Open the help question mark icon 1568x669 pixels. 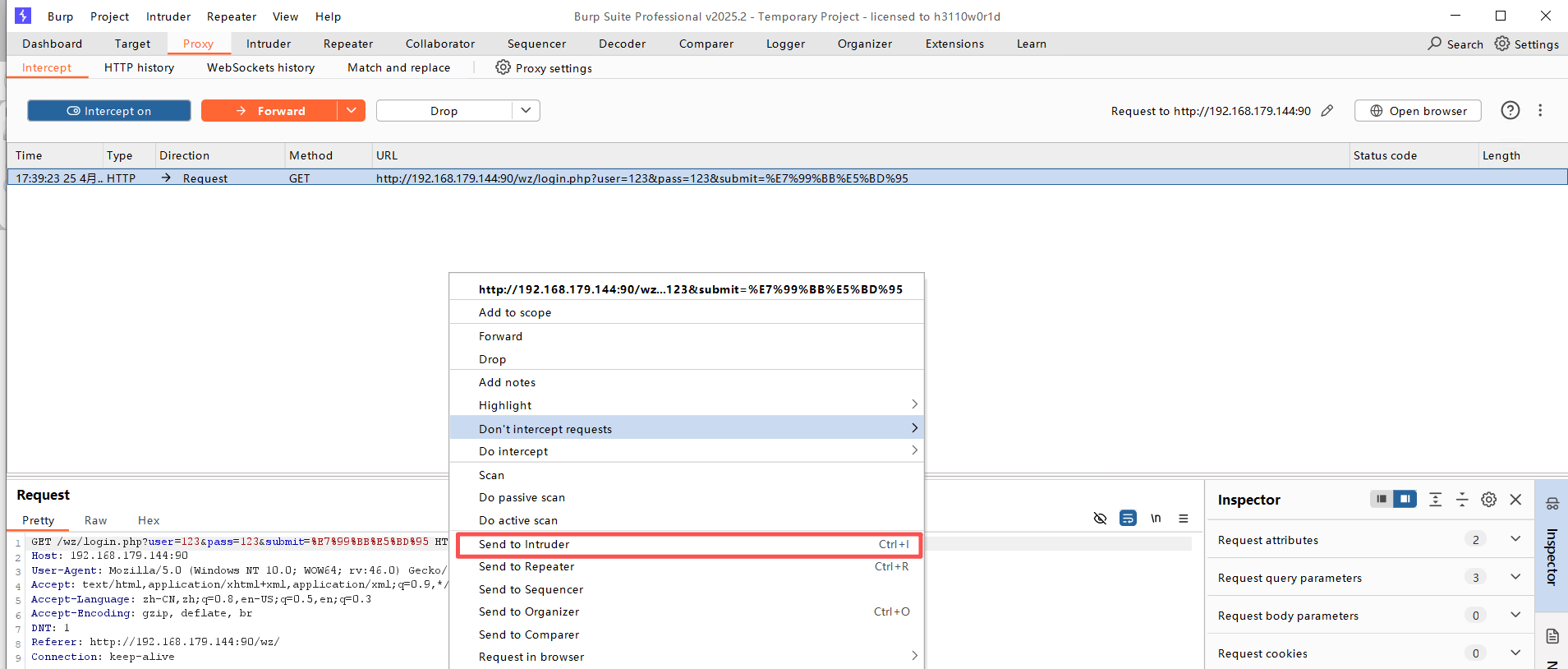click(x=1510, y=110)
